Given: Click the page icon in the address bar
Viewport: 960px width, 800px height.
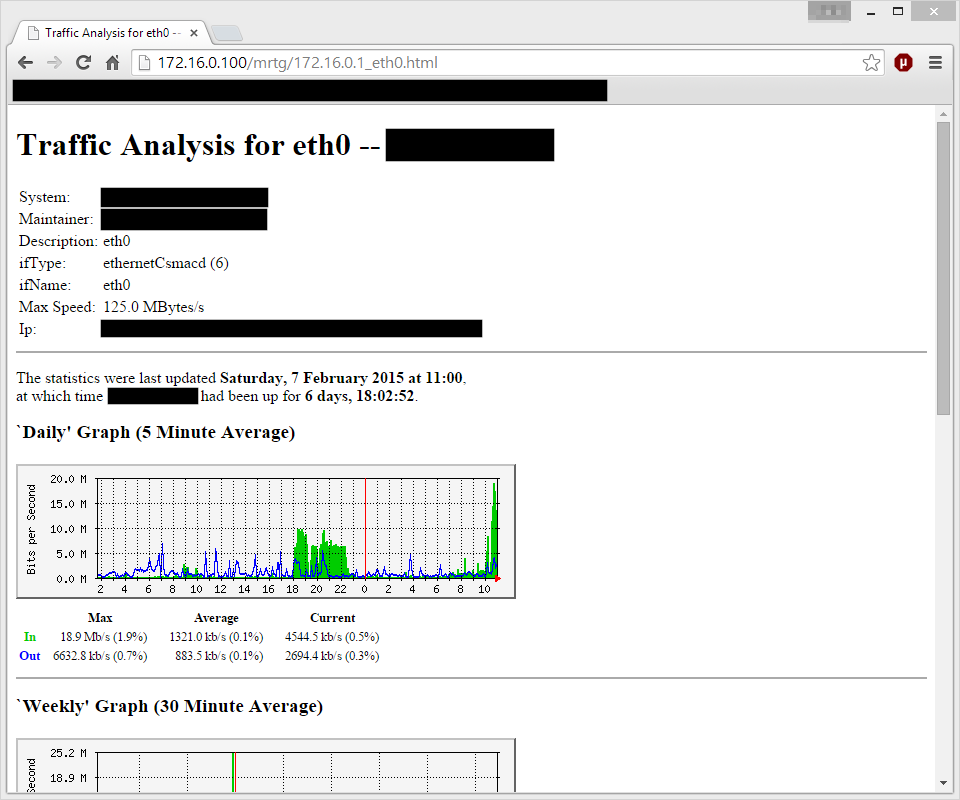Looking at the screenshot, I should coord(144,62).
